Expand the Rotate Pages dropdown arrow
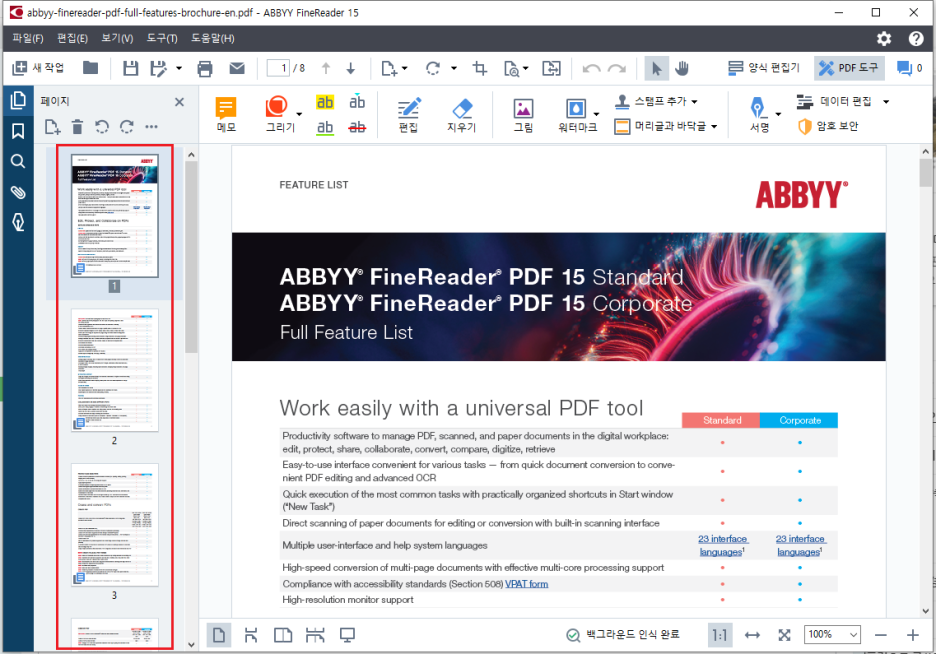This screenshot has height=654, width=936. (x=454, y=68)
